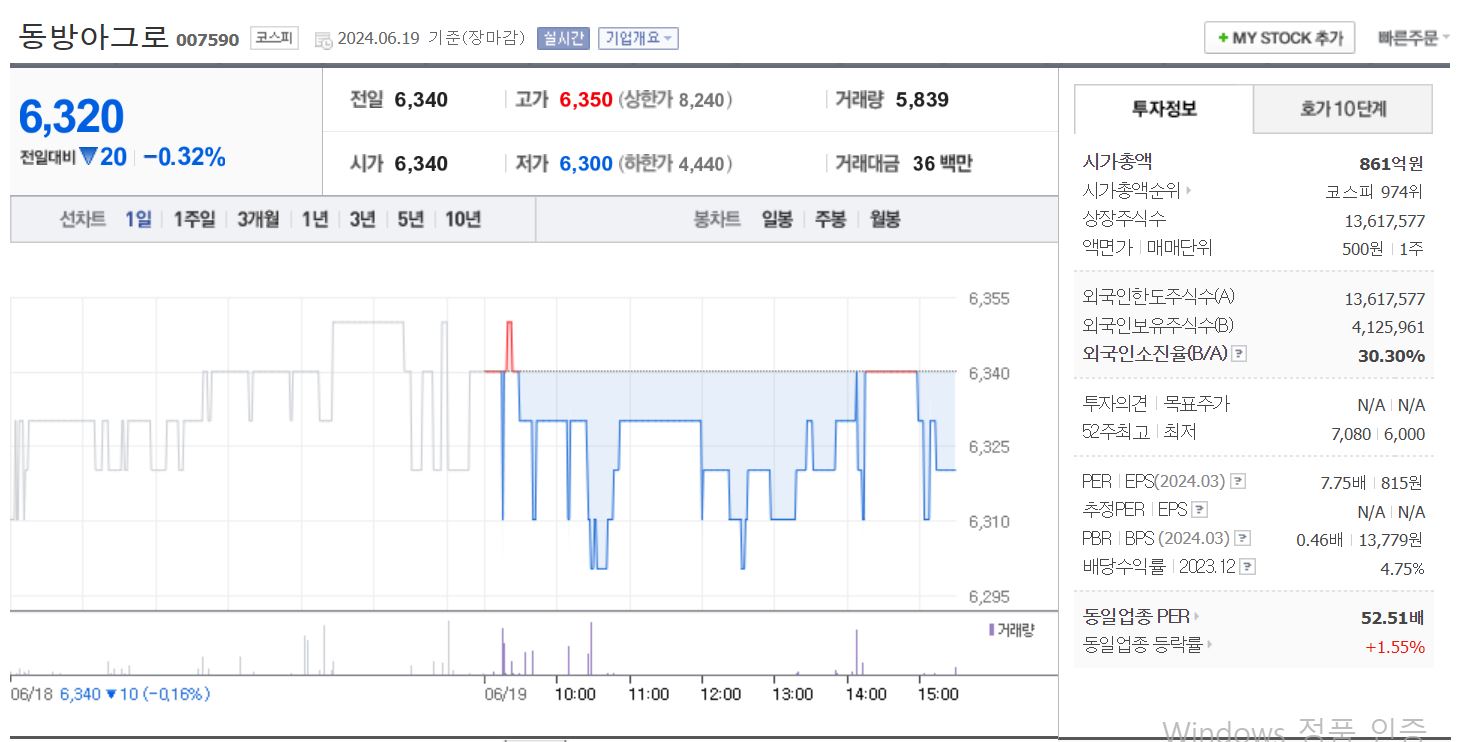Select the 3년 line chart period
This screenshot has height=742, width=1458.
362,219
